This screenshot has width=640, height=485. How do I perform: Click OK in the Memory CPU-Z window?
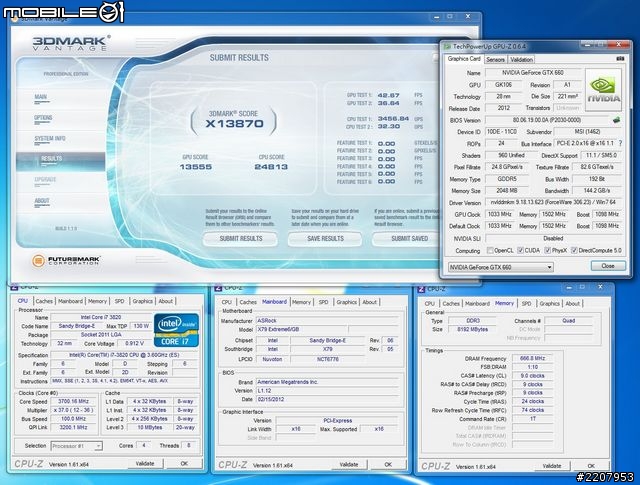pyautogui.click(x=591, y=466)
